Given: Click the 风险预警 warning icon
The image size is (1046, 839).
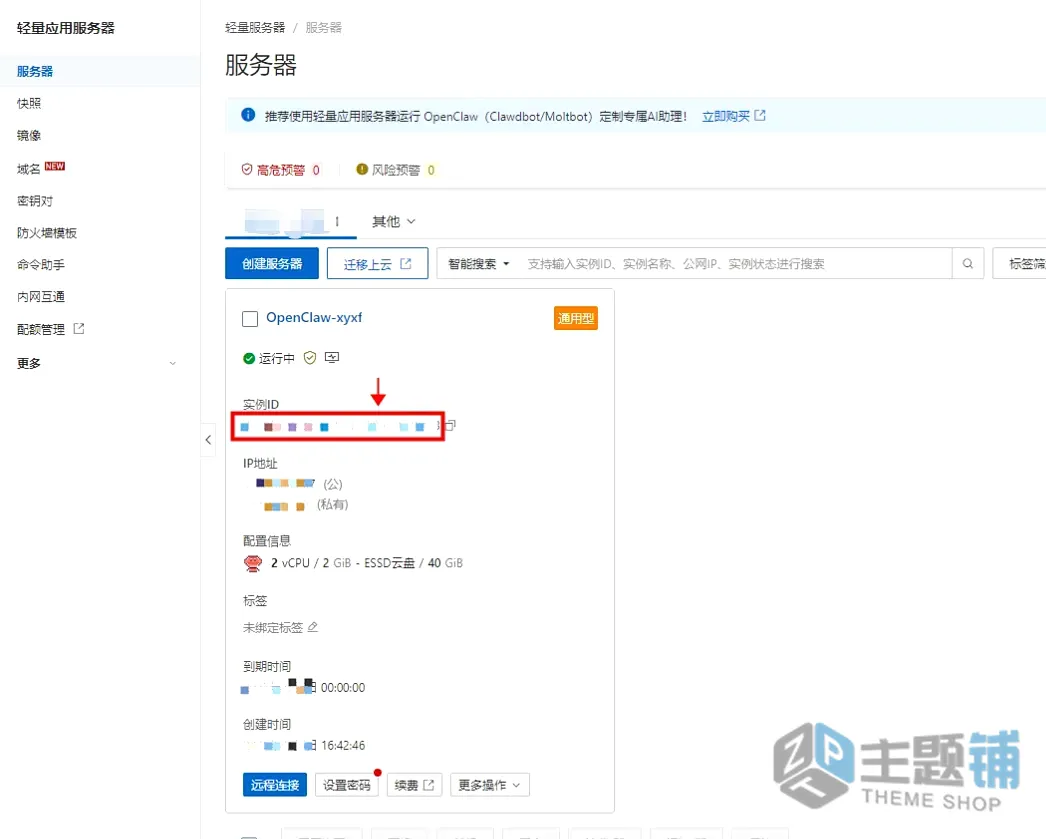Looking at the screenshot, I should 362,169.
